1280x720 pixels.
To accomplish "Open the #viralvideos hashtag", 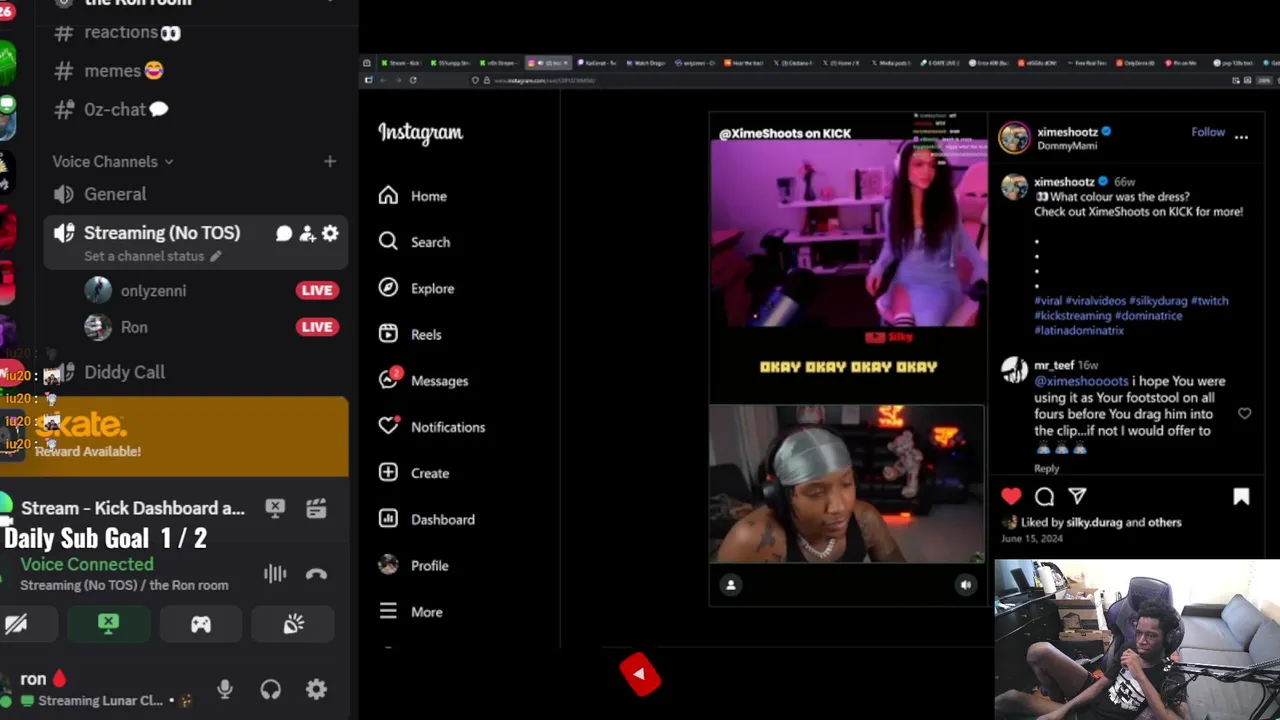I will (x=1095, y=300).
